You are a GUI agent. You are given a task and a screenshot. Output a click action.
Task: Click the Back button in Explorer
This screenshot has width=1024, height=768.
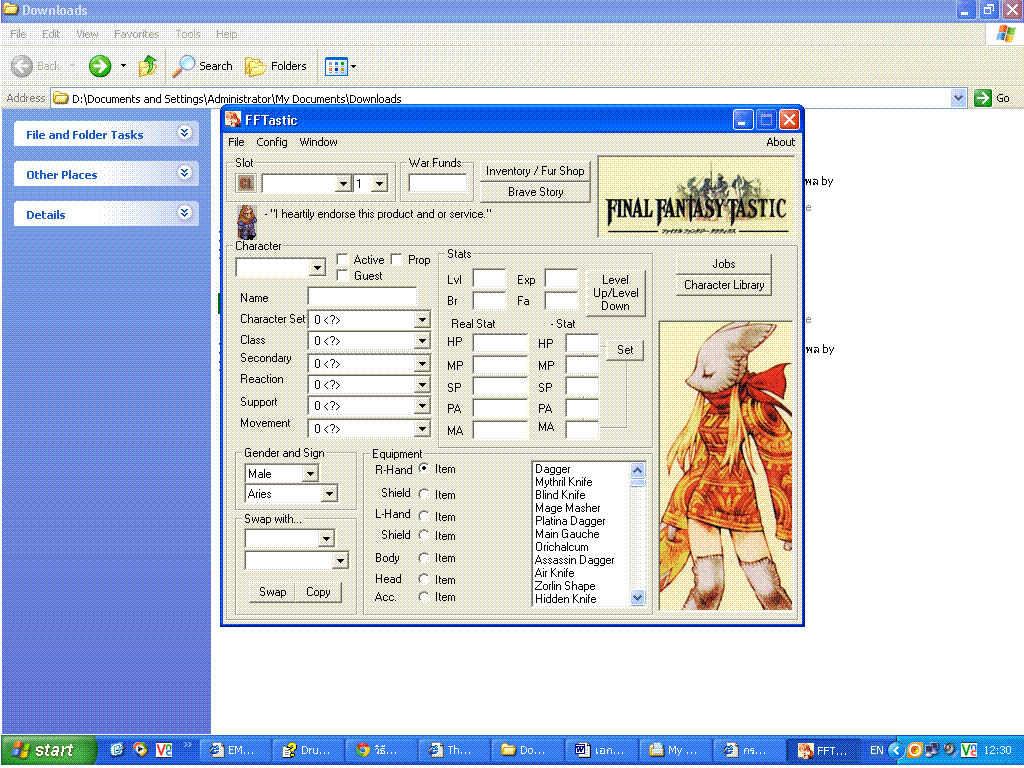point(37,66)
